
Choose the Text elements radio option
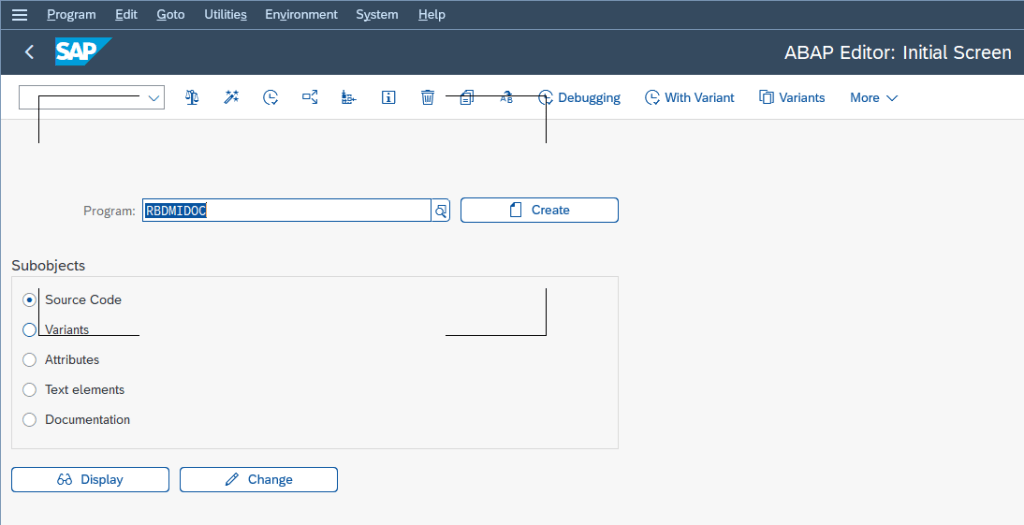click(29, 390)
